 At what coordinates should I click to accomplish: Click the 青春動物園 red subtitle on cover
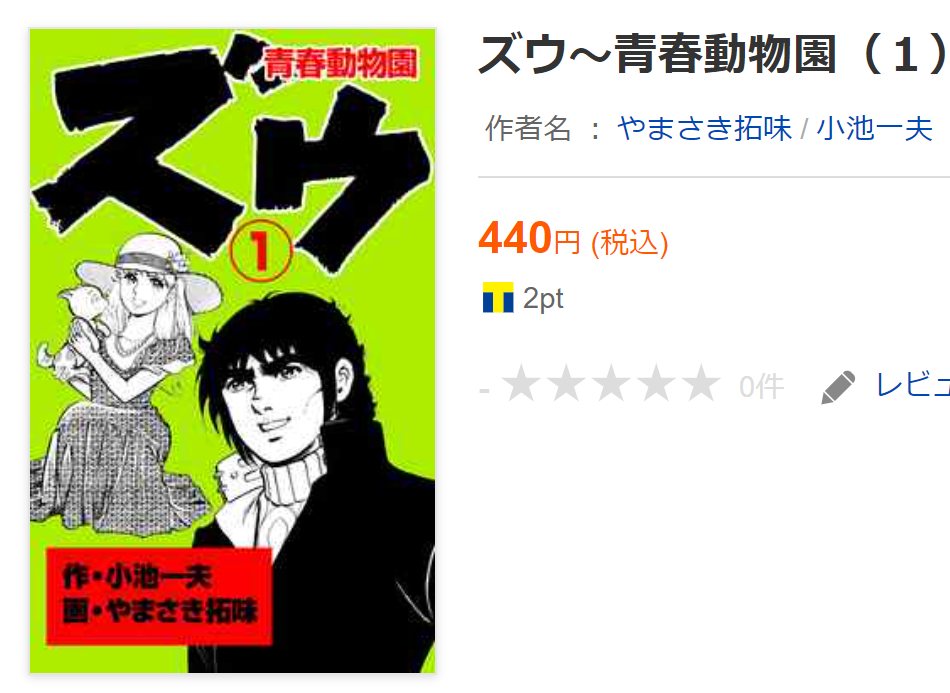tap(341, 64)
